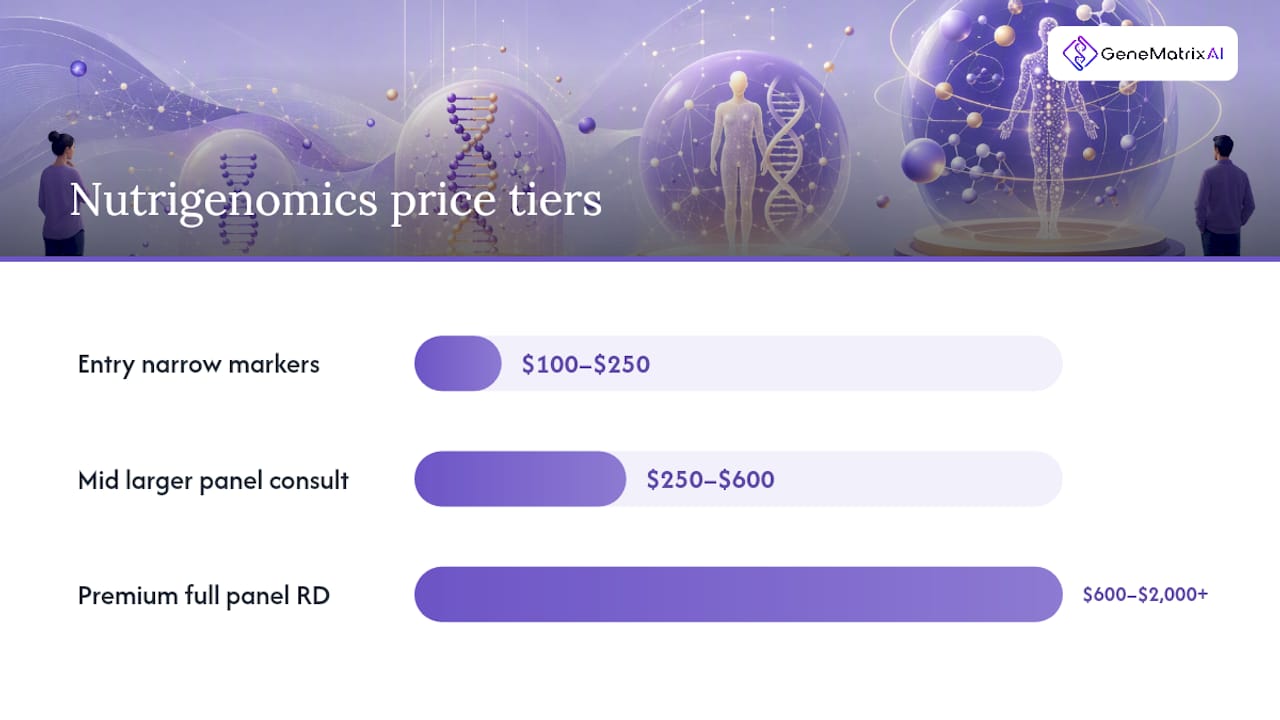The image size is (1280, 720).
Task: Click the GeneMatrixAI logo icon
Action: [1079, 53]
